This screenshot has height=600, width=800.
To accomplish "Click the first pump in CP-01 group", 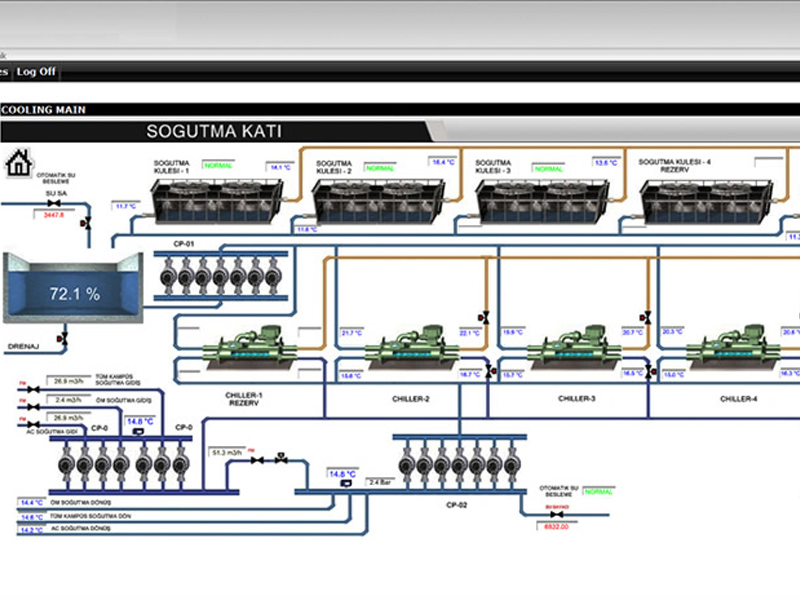I will pos(167,273).
